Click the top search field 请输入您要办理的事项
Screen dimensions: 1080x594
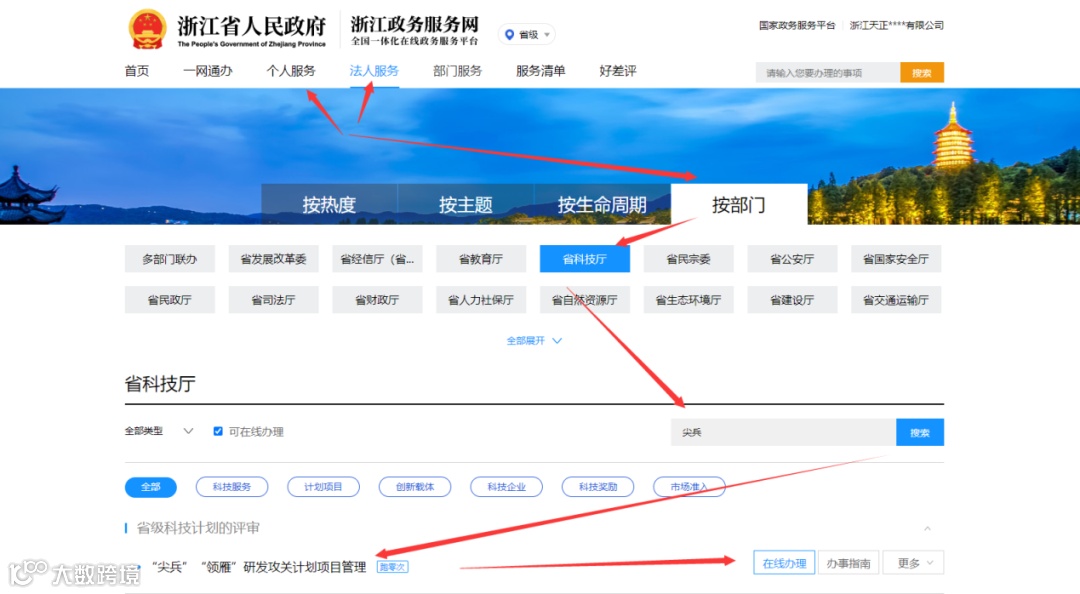click(828, 72)
